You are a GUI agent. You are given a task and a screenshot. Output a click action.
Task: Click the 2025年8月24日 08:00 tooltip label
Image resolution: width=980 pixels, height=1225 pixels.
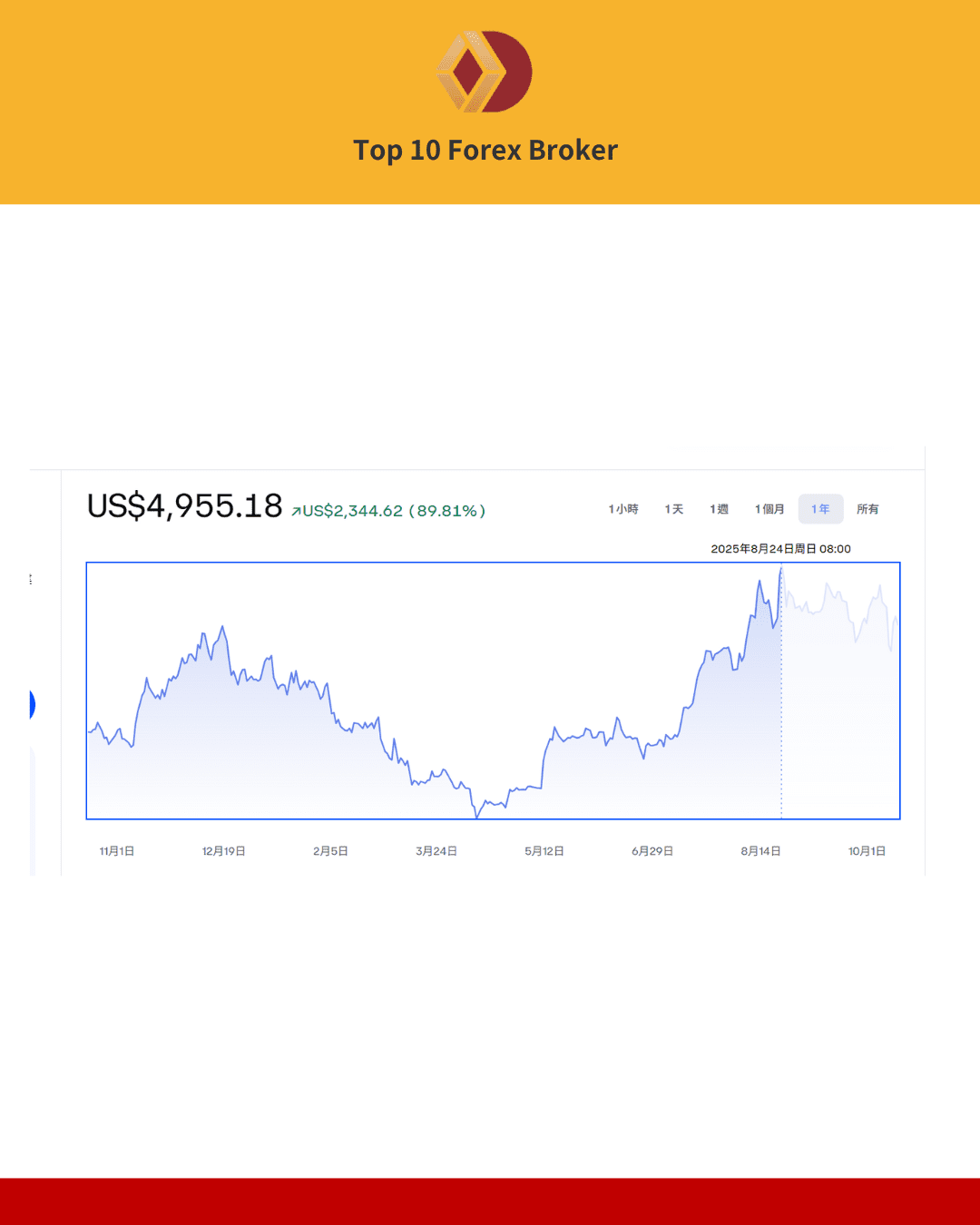pos(780,549)
